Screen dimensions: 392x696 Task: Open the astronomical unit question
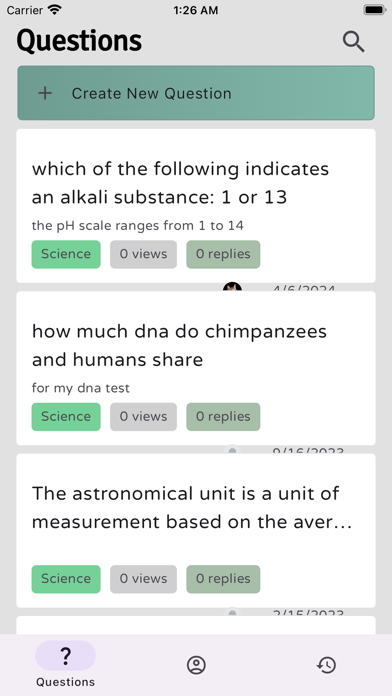(196, 531)
